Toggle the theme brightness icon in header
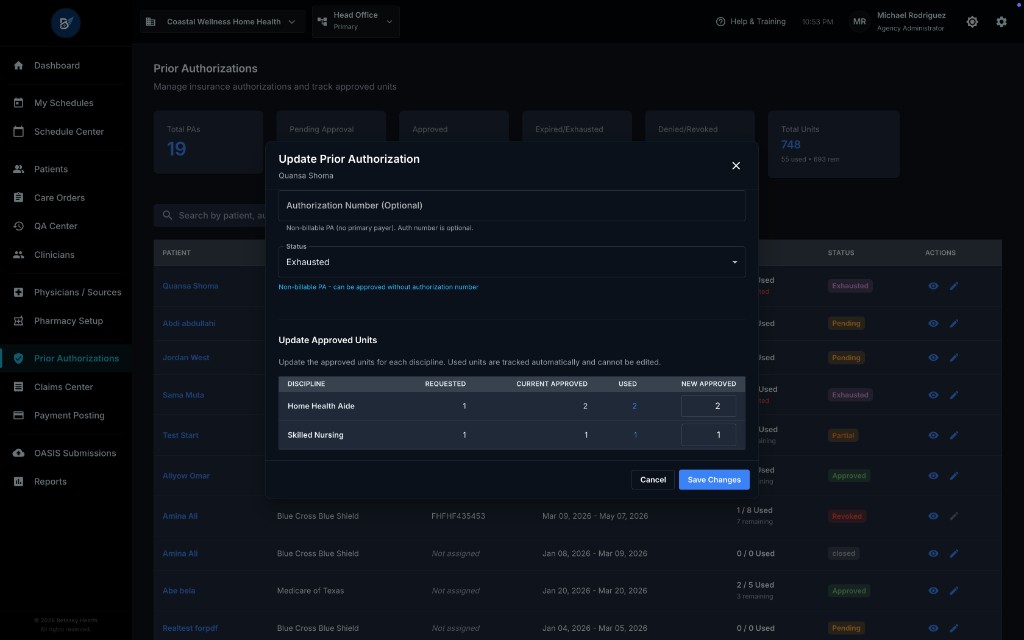The width and height of the screenshot is (1024, 640). click(x=972, y=22)
